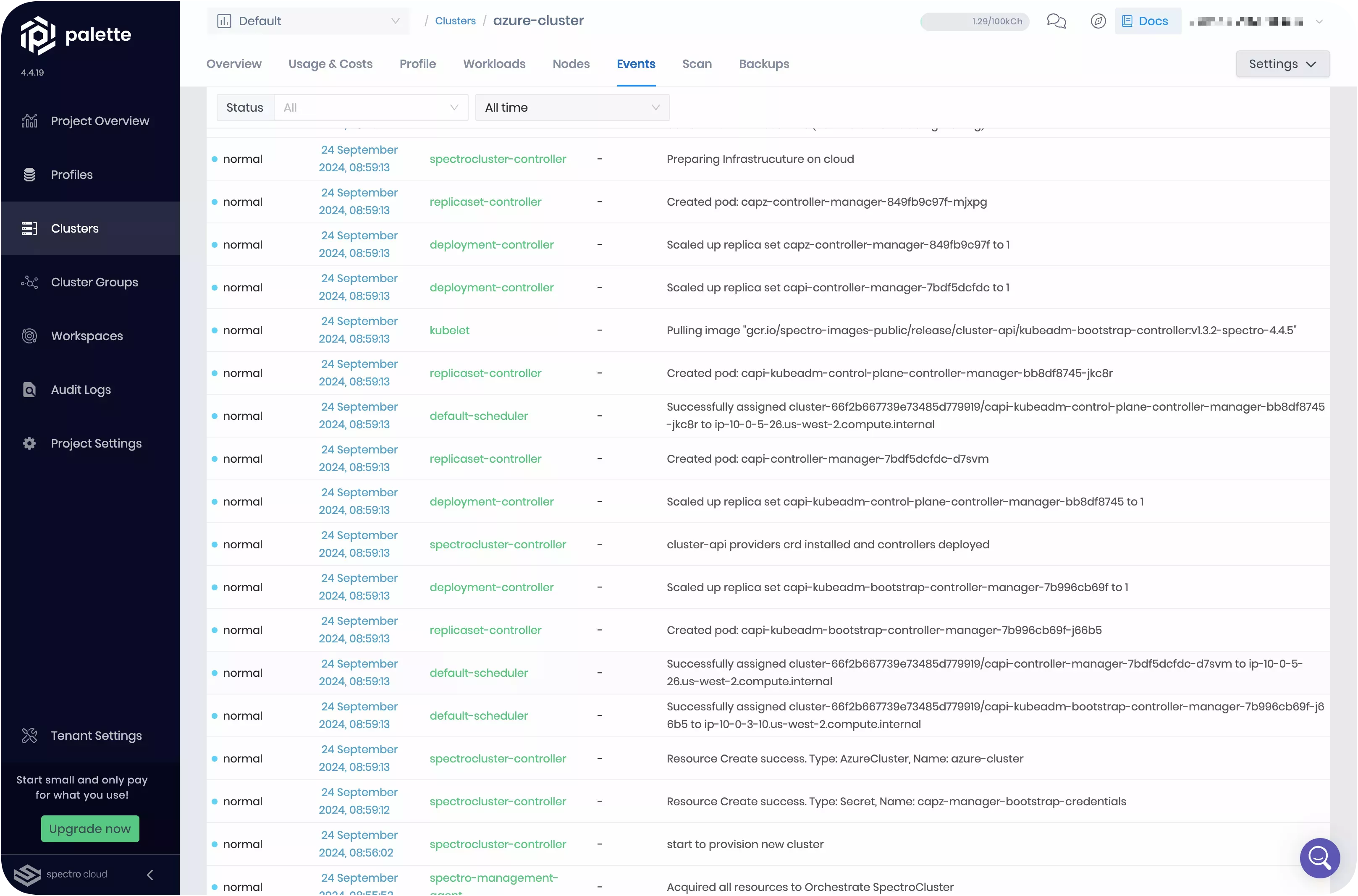This screenshot has width=1358, height=896.
Task: Open the Default project selector
Action: [308, 21]
